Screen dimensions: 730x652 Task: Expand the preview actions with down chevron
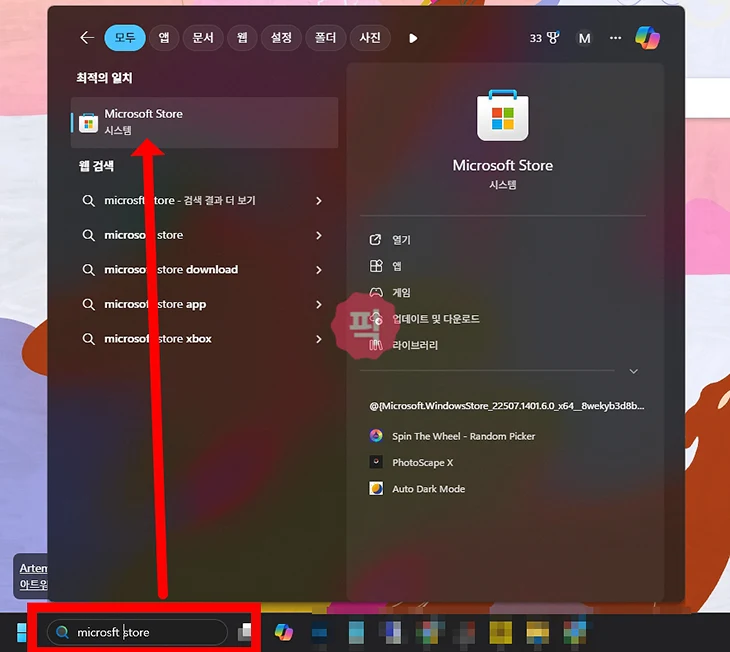click(634, 371)
